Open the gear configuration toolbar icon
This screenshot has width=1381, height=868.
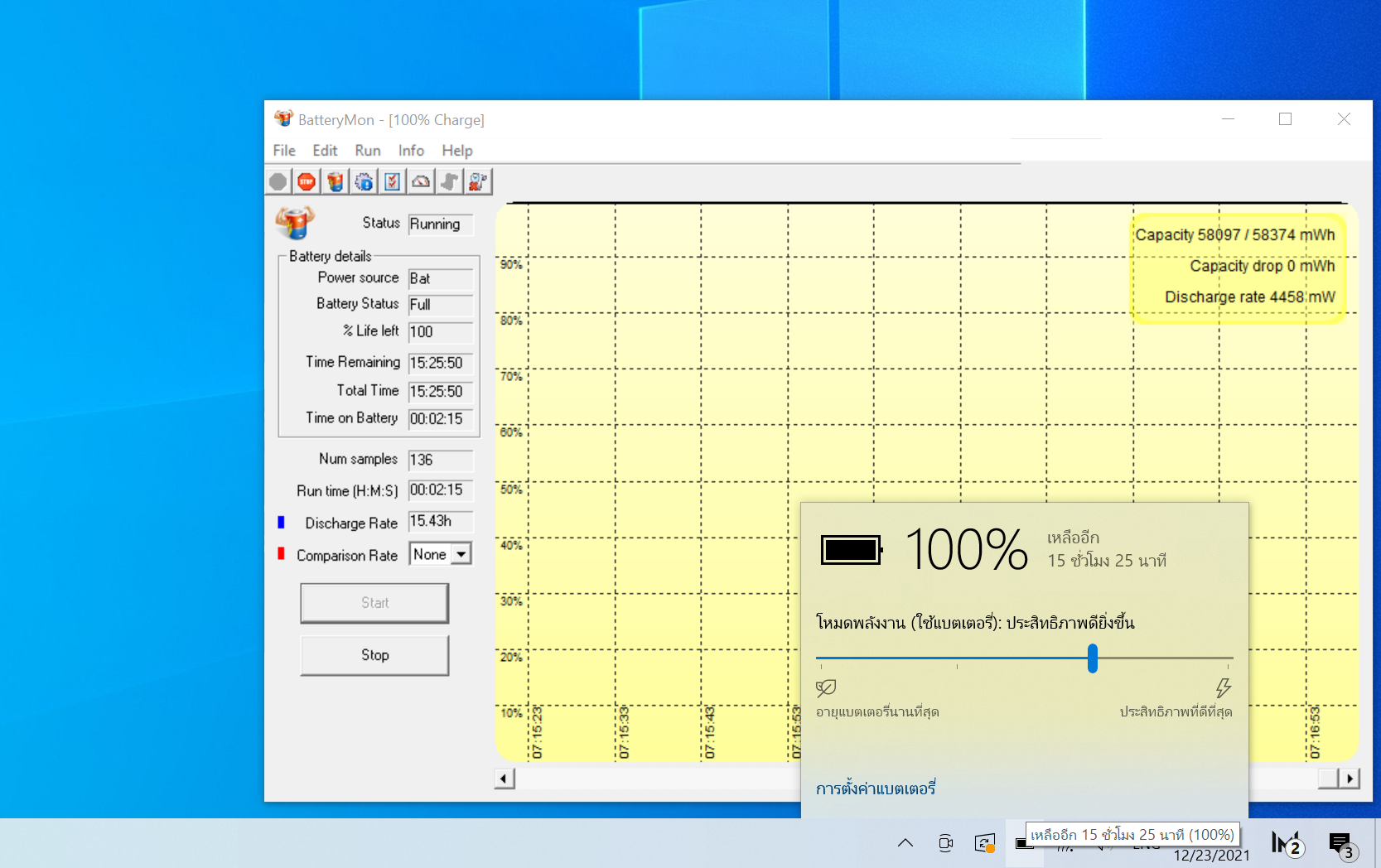[x=364, y=181]
